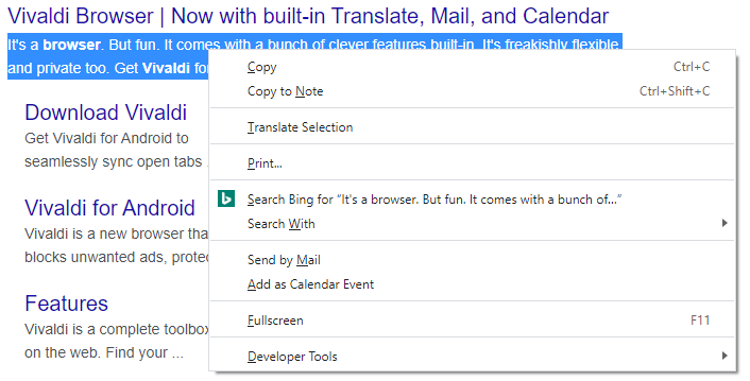Click the Bing icon in context menu

226,198
